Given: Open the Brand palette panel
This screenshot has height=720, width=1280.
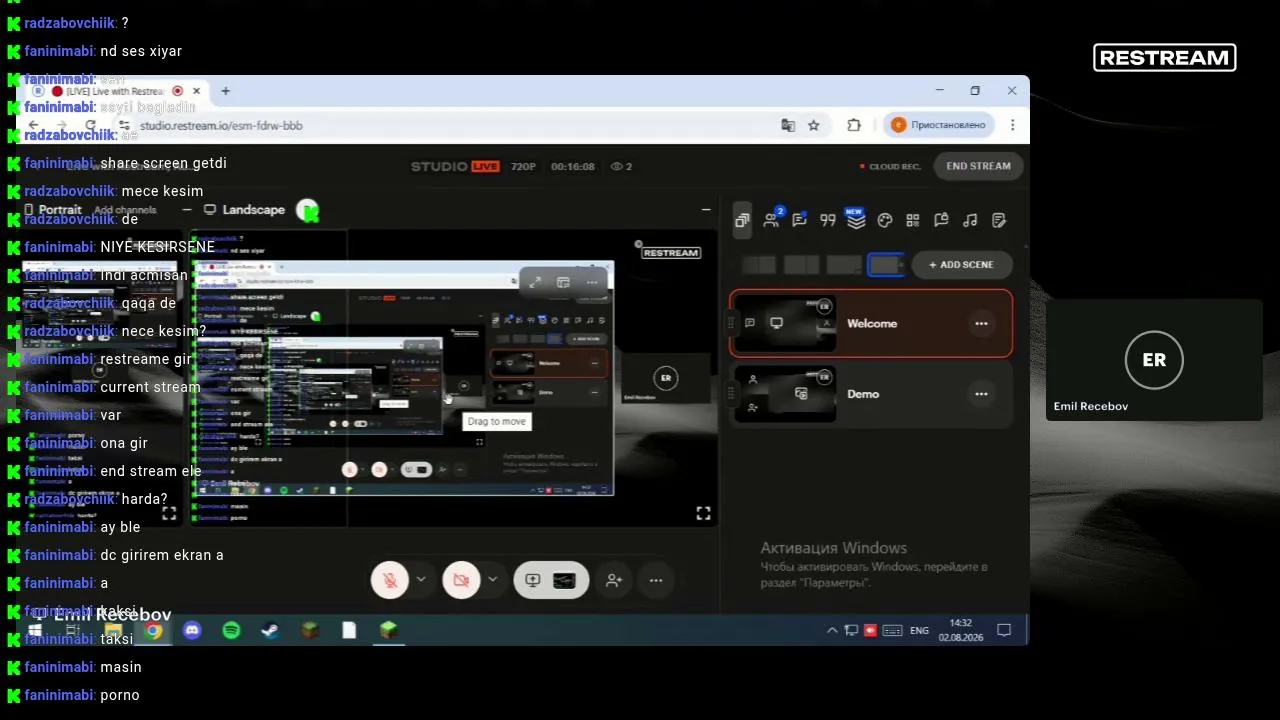Looking at the screenshot, I should click(x=884, y=220).
